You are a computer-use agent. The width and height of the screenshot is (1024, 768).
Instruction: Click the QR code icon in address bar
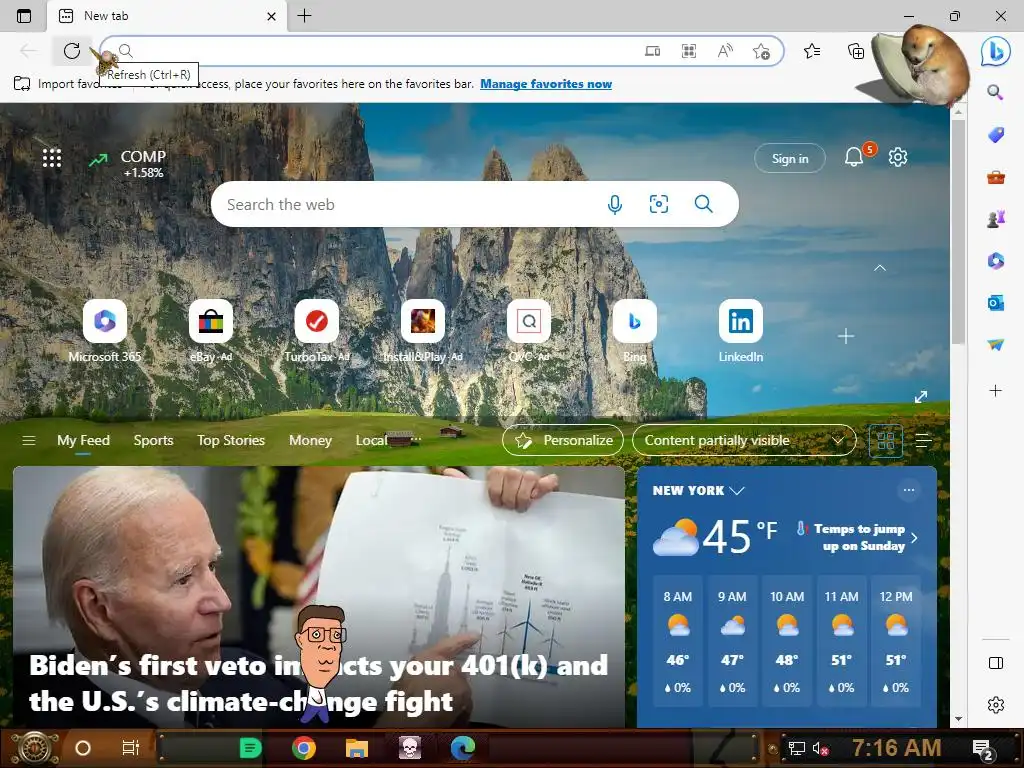[688, 51]
